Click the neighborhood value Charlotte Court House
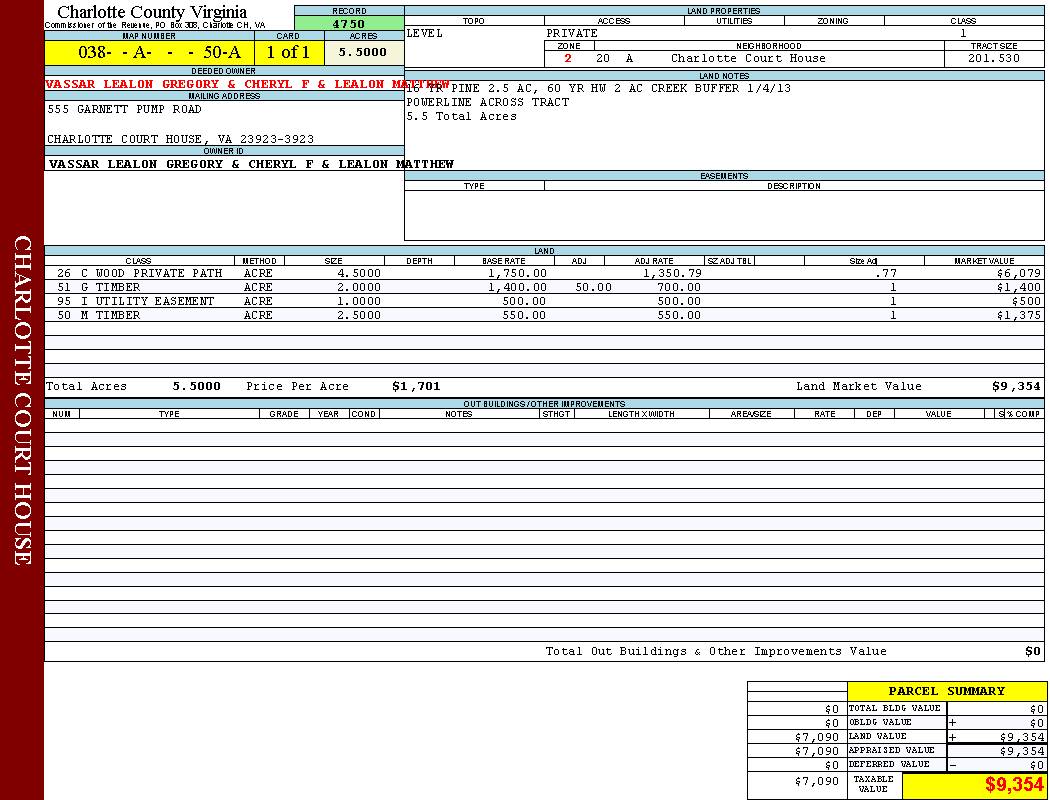Screen dimensions: 1050x800 pos(748,59)
